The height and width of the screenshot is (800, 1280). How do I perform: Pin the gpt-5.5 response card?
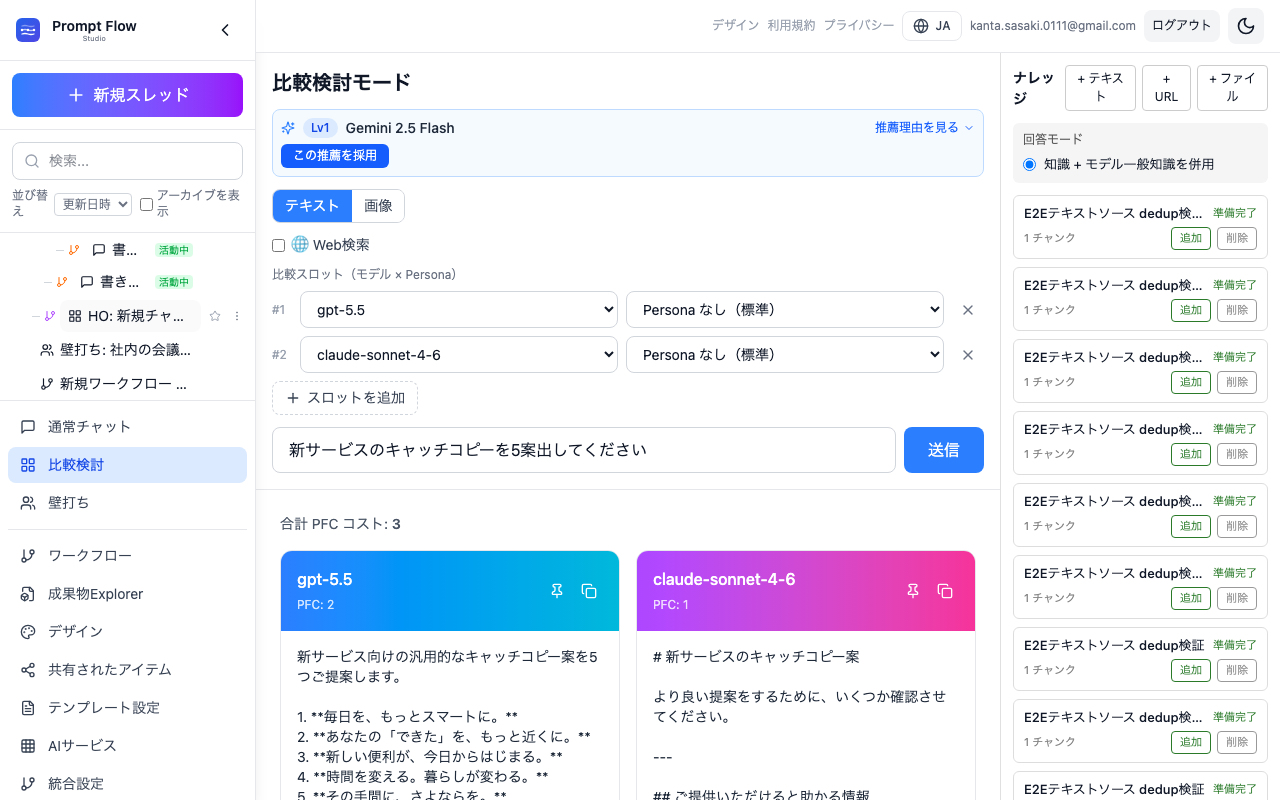click(557, 591)
